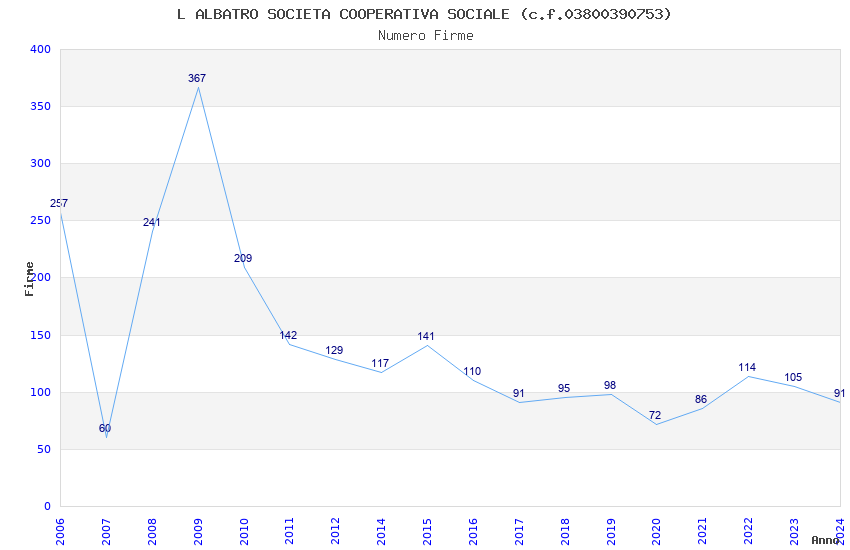Screen dimensions: 850x550
Task: Click the y-axis tick value 250
Action: coord(41,221)
